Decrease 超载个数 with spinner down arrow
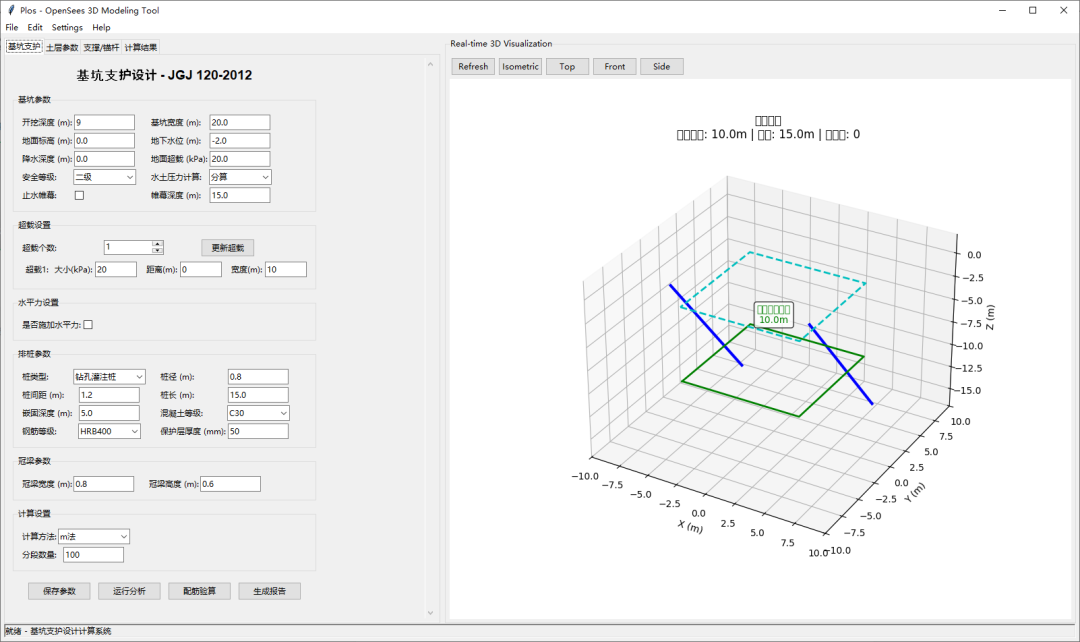The height and width of the screenshot is (642, 1080). [158, 251]
